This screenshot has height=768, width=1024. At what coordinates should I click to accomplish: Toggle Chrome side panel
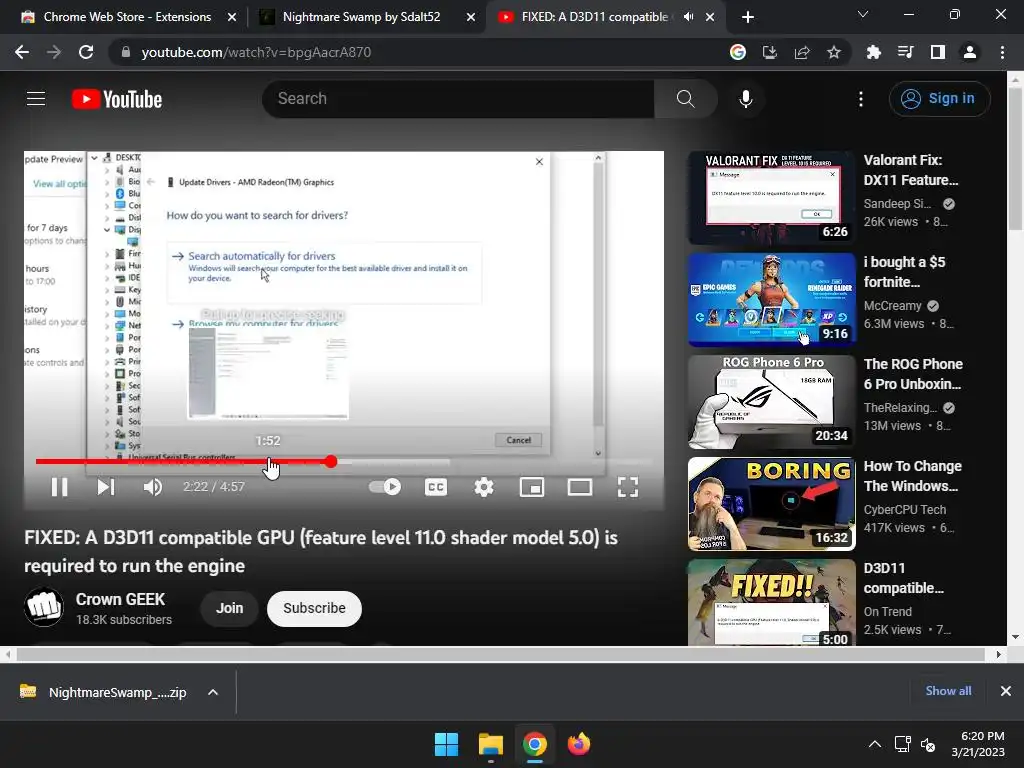tap(938, 52)
